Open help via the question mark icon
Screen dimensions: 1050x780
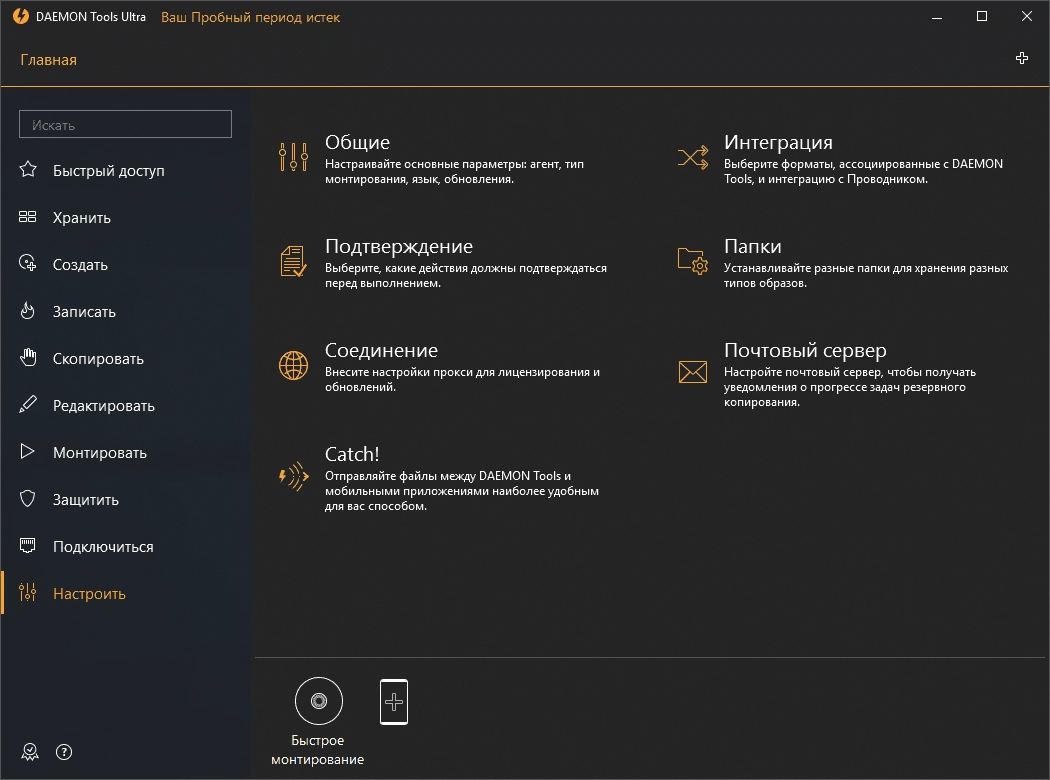64,752
